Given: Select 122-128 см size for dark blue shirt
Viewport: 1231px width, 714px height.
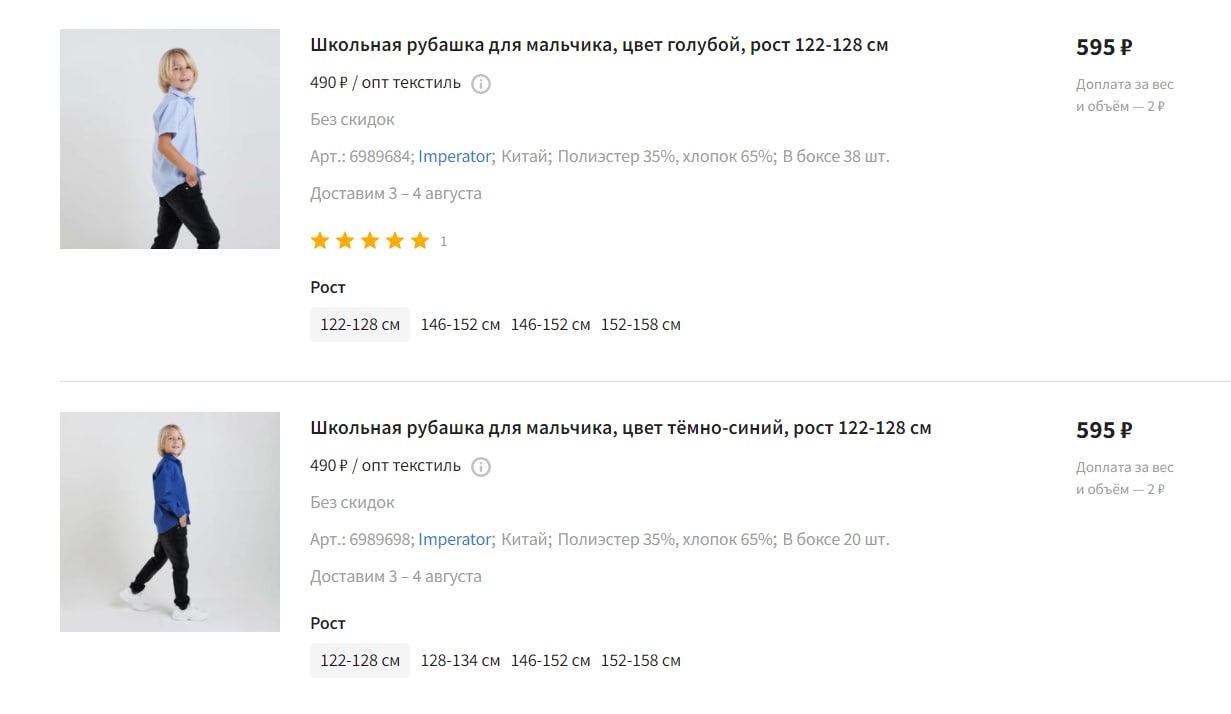Looking at the screenshot, I should (x=360, y=661).
